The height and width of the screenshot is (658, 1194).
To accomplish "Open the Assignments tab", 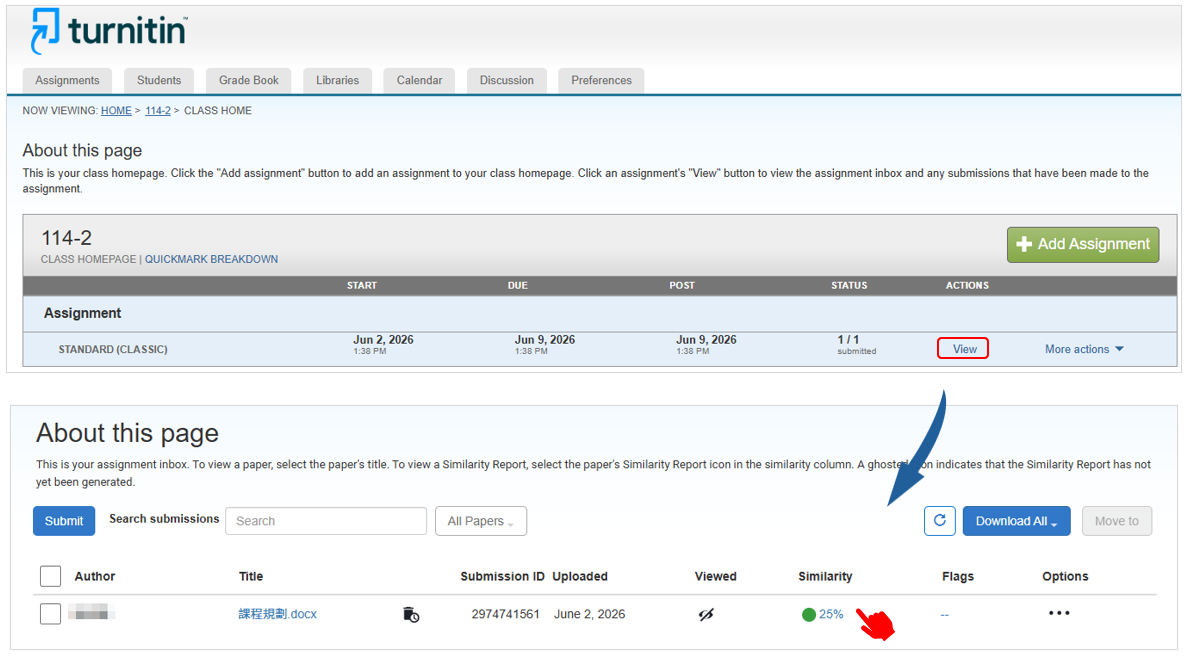I will pos(67,81).
